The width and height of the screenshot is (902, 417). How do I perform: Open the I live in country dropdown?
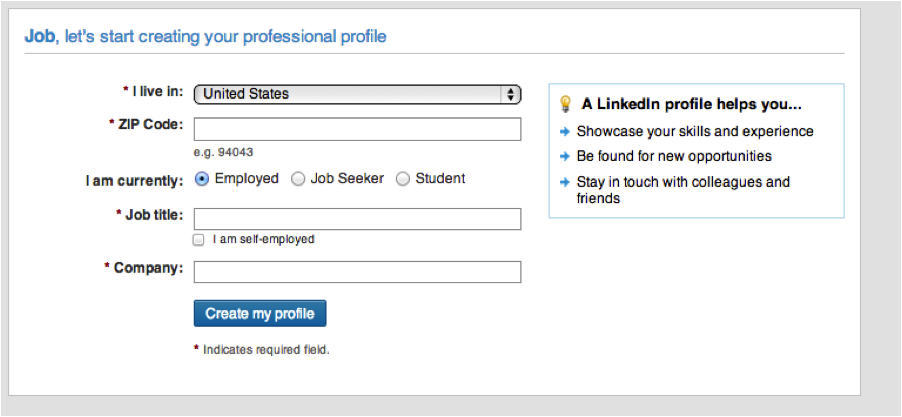point(357,94)
